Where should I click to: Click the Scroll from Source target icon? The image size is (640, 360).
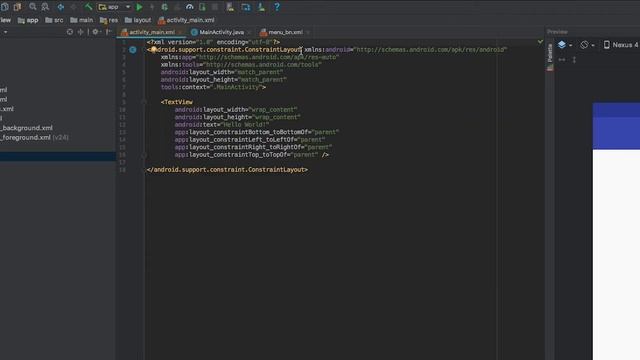click(70, 32)
